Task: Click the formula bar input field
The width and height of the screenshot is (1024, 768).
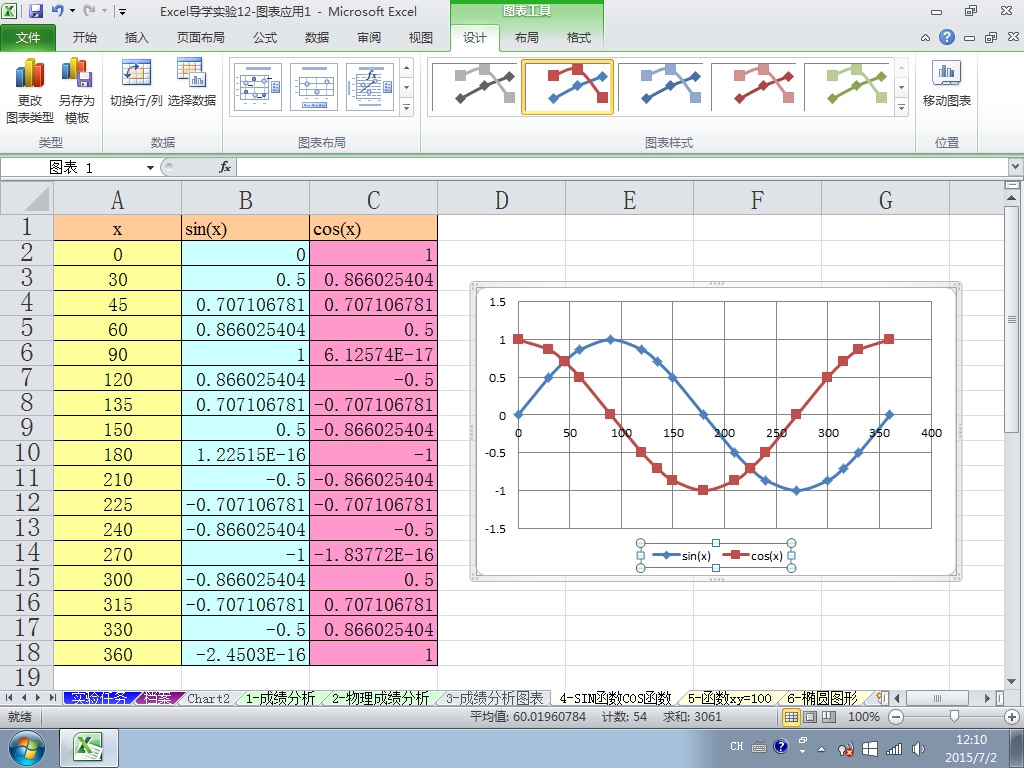Action: [622, 167]
